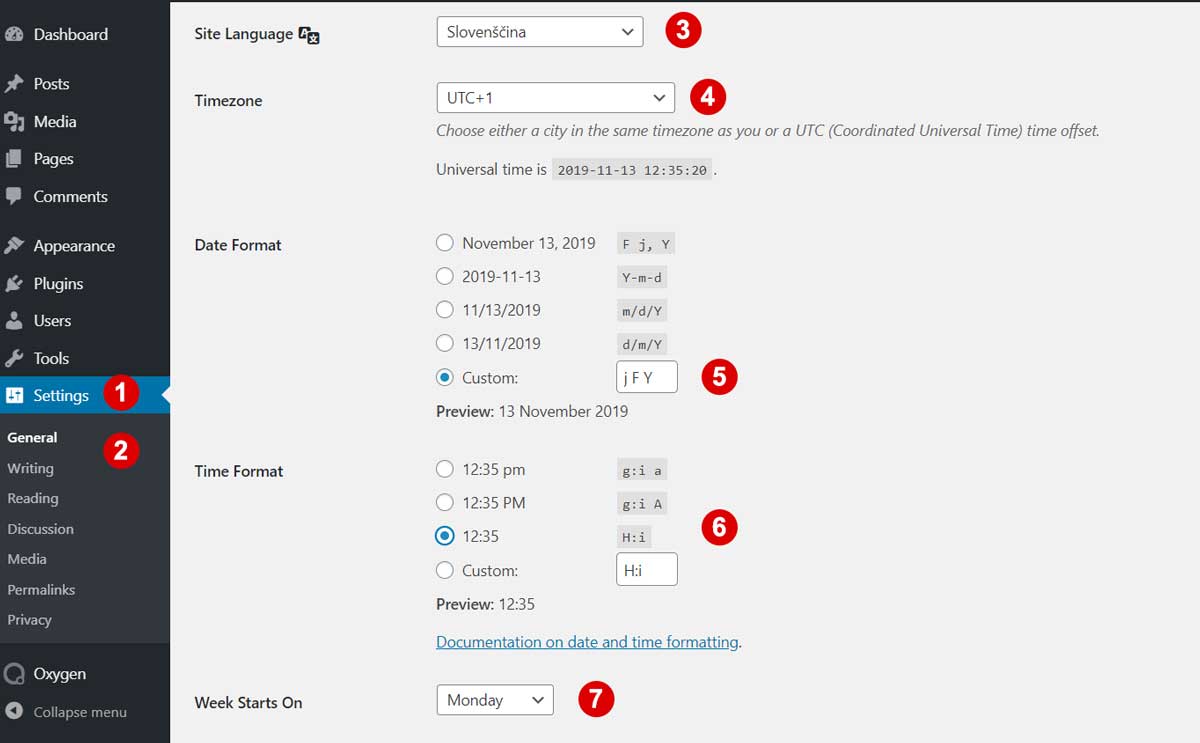
Task: Open the Timezone UTC+1 dropdown
Action: click(x=556, y=97)
